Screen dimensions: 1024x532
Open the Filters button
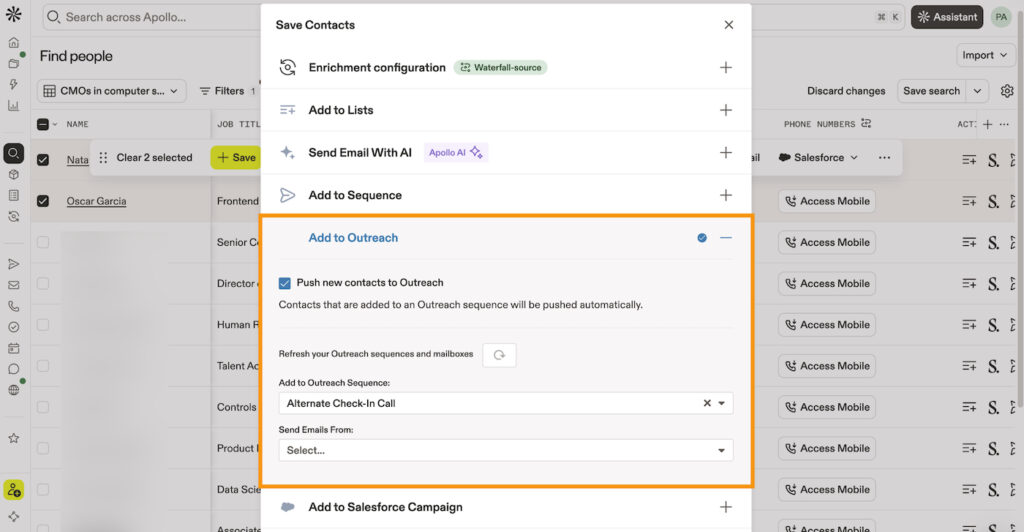tap(228, 91)
